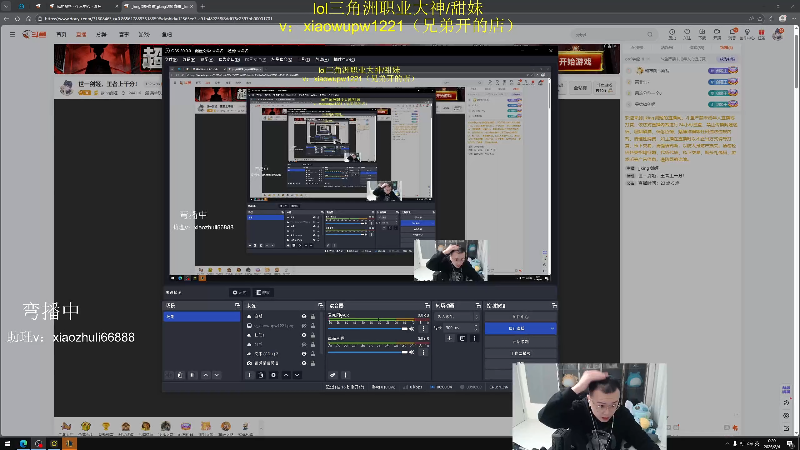
Task: Toggle visibility eye of third source row
Action: (304, 335)
